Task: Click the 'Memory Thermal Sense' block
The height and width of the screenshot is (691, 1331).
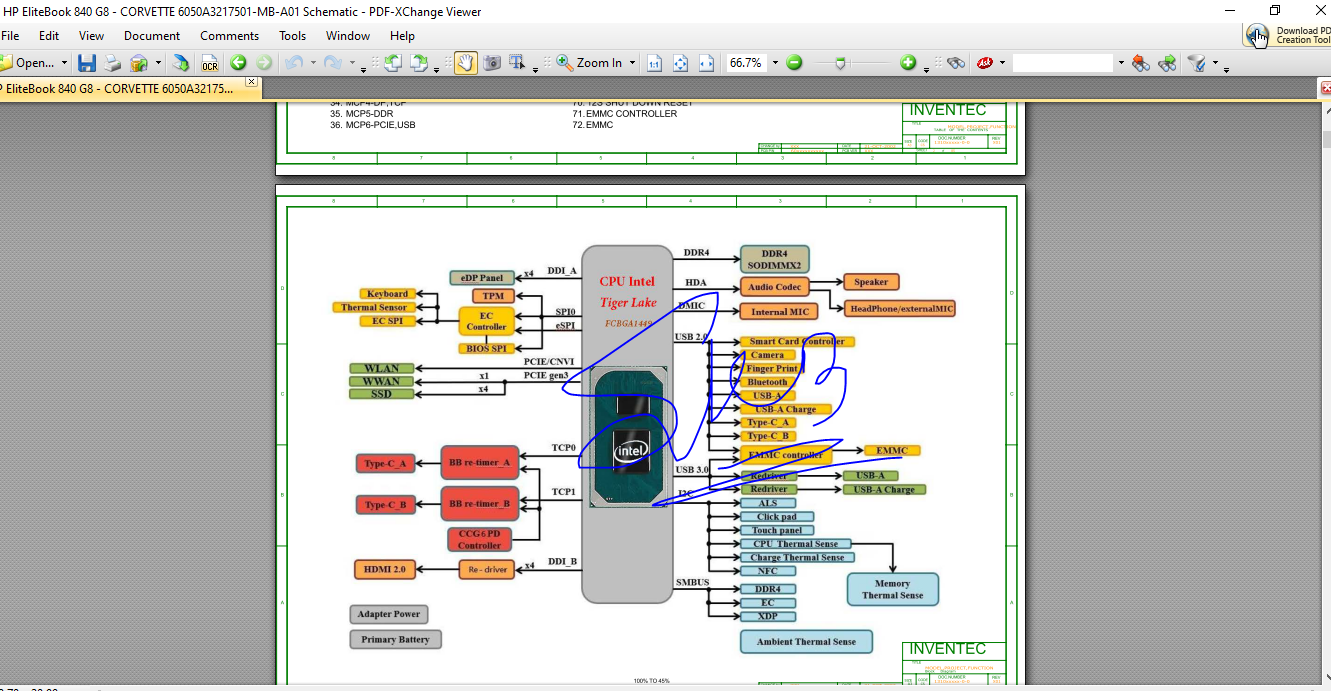Action: tap(892, 589)
